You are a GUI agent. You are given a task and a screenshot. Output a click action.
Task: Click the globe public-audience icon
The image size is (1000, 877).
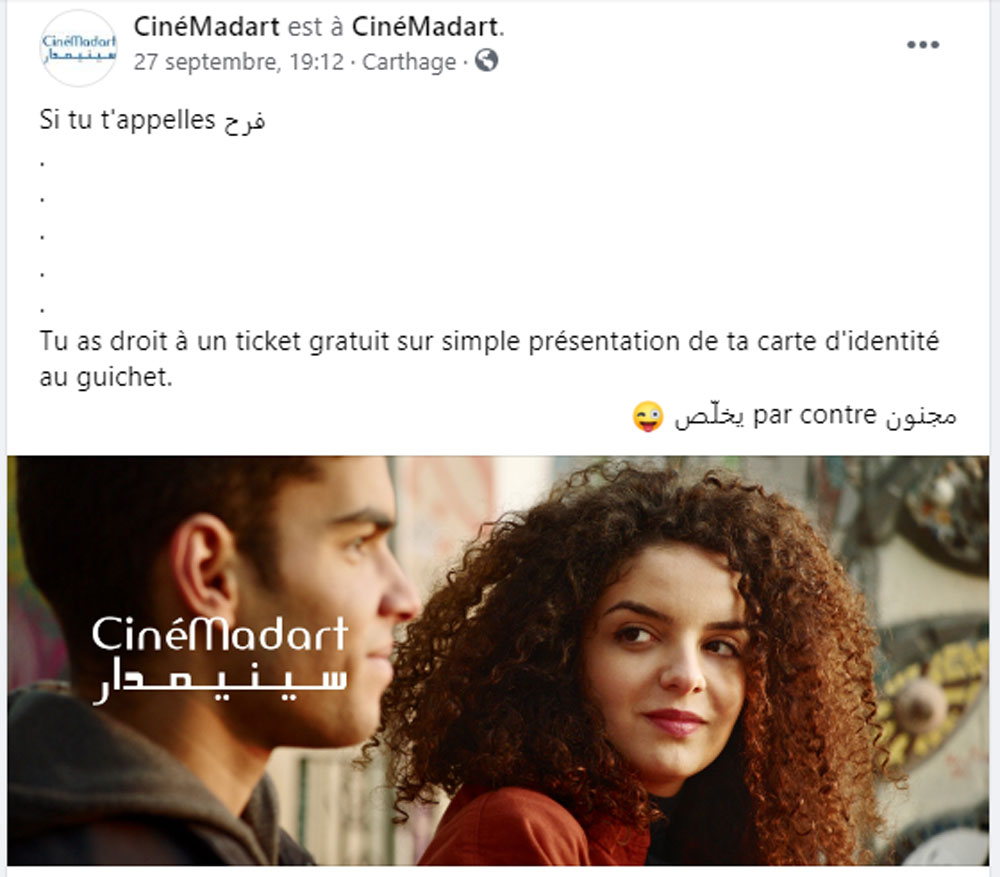487,61
